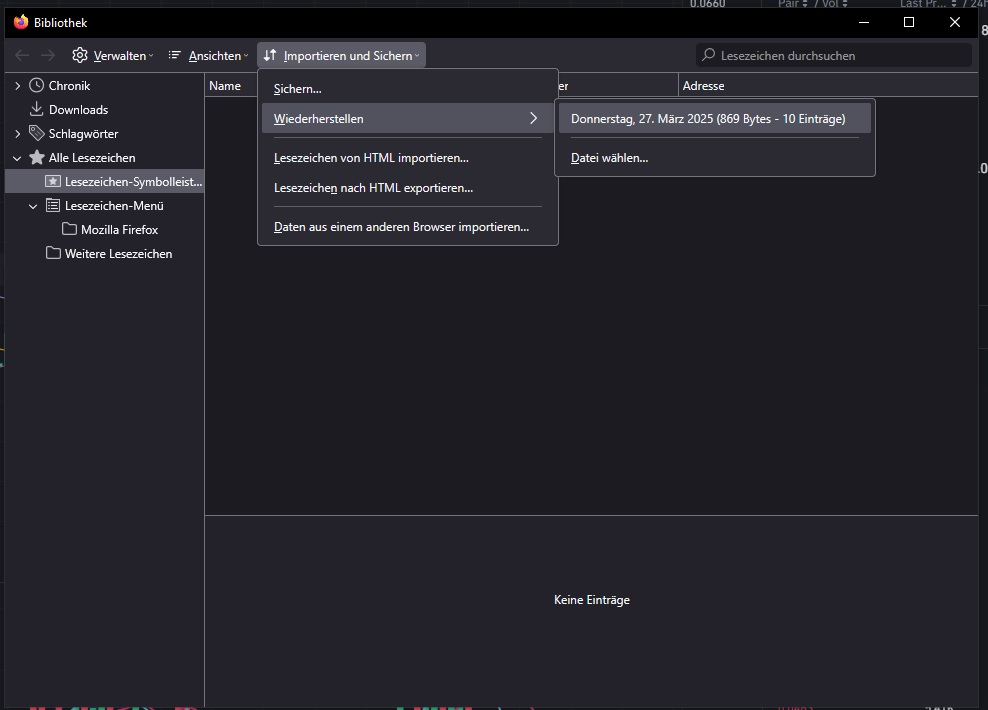Select Alle Lesezeichen in the sidebar

pos(92,157)
